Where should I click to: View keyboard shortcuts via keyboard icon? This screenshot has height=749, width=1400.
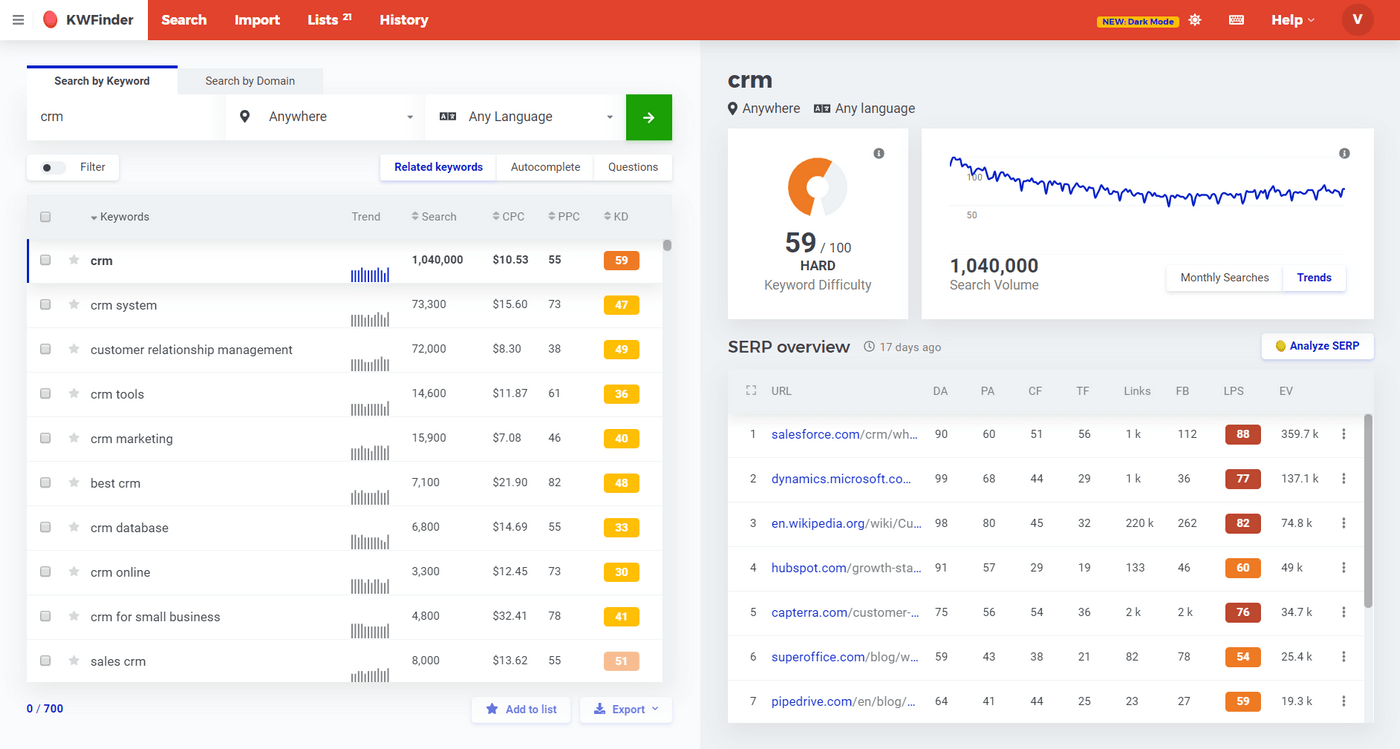pos(1236,19)
